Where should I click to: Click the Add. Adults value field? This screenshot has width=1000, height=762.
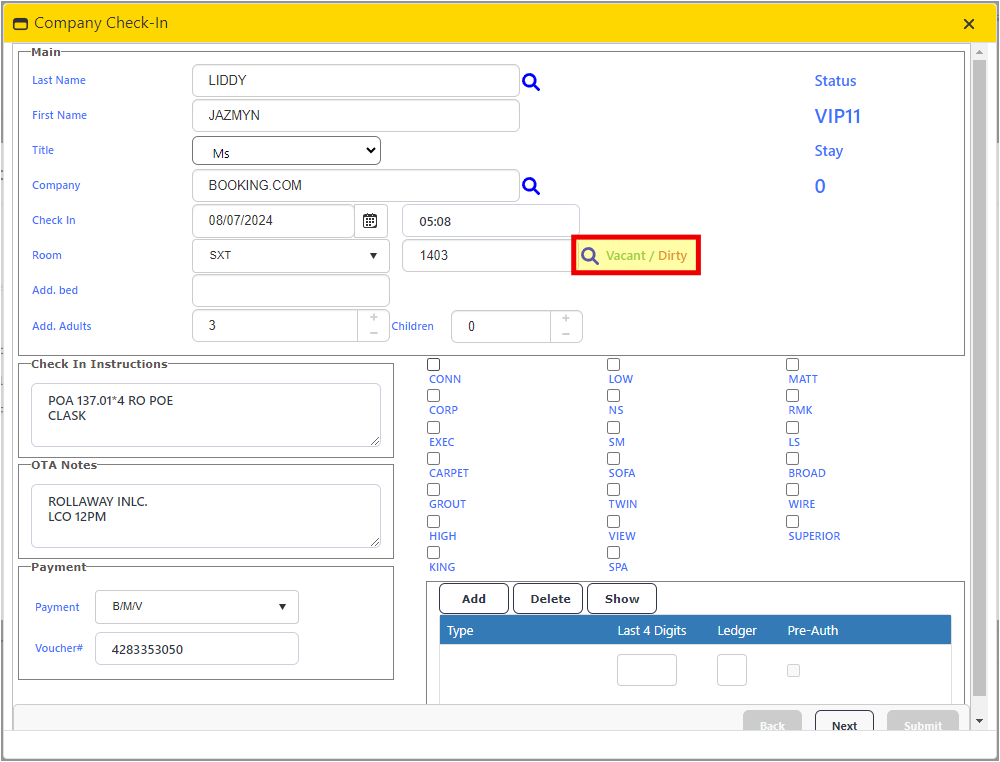point(276,326)
